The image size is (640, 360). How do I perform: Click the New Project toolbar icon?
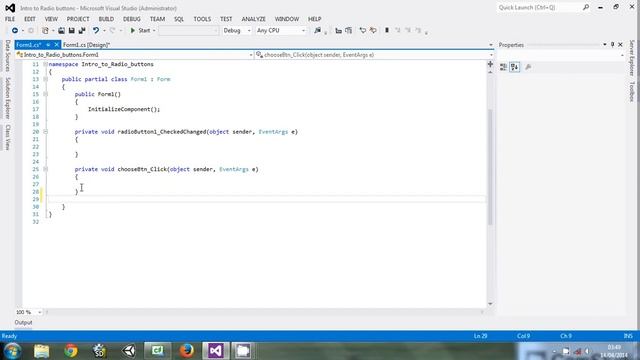45,31
